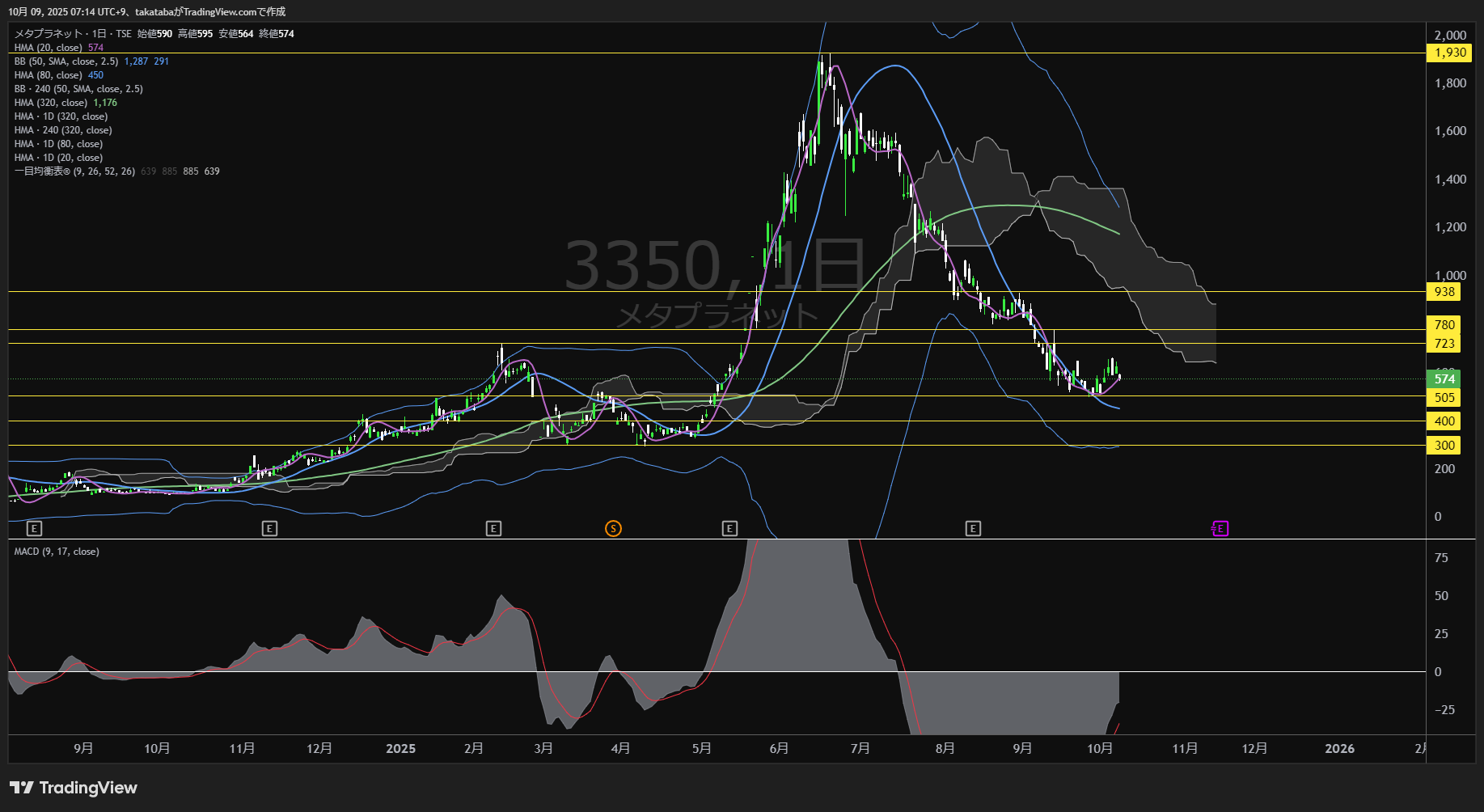Click the leftmost earnings E marker
The width and height of the screenshot is (1484, 812).
tap(34, 529)
